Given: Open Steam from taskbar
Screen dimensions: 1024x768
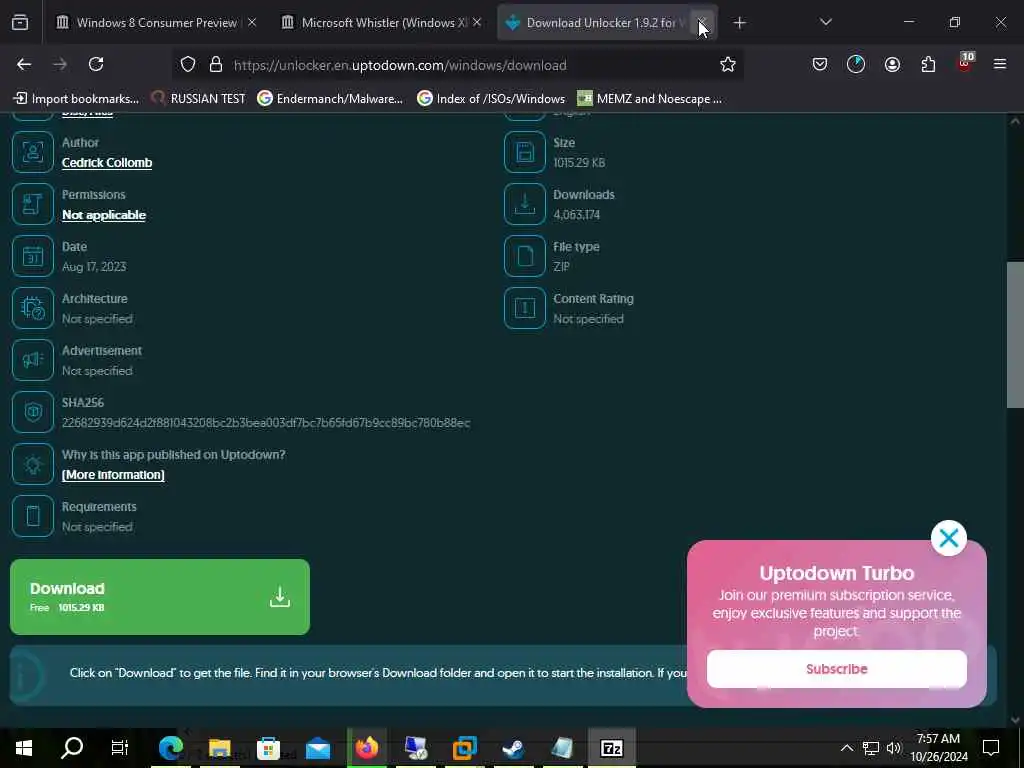Looking at the screenshot, I should coord(513,748).
